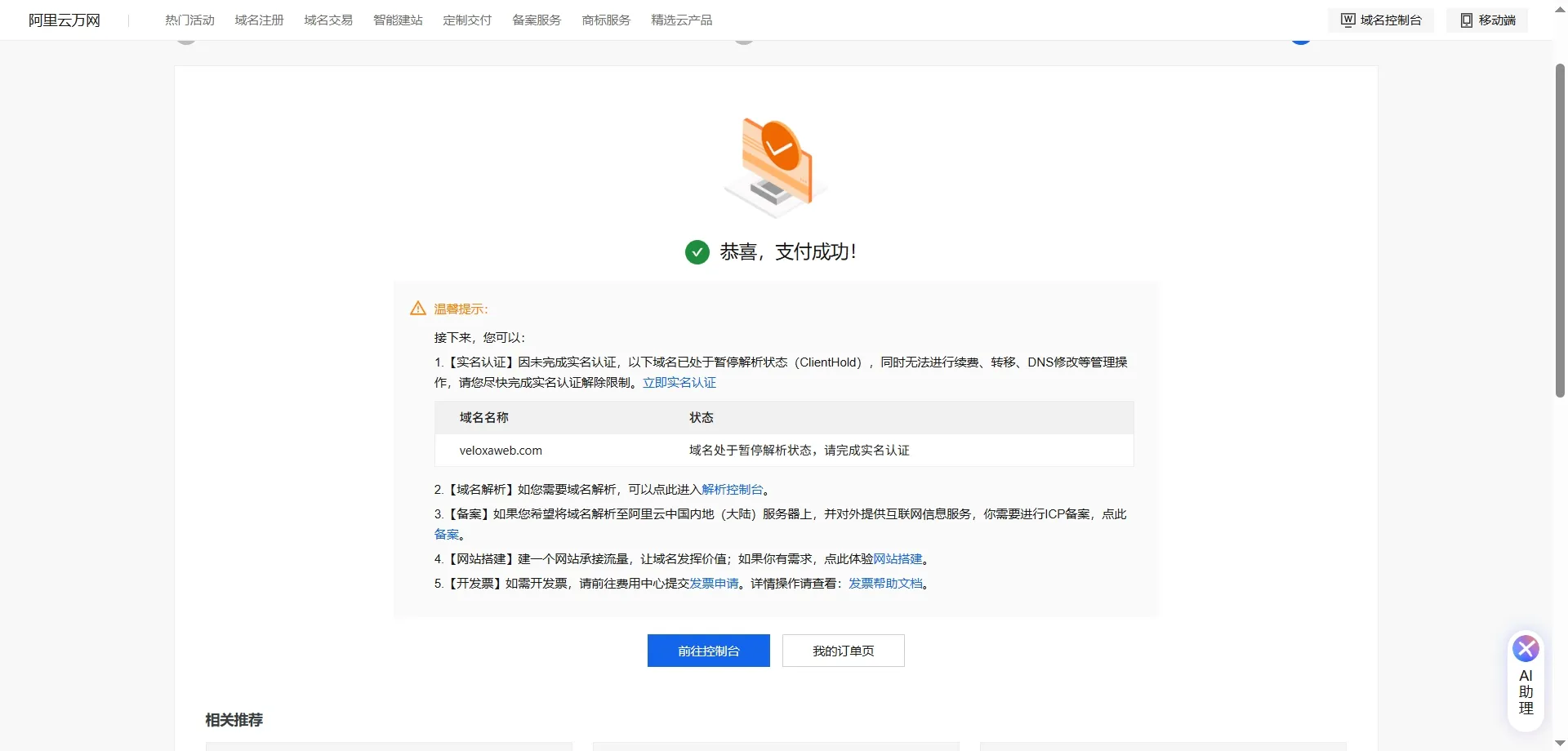Click the 立即实名认证 link
Screen dimensions: 1568x751
679,382
